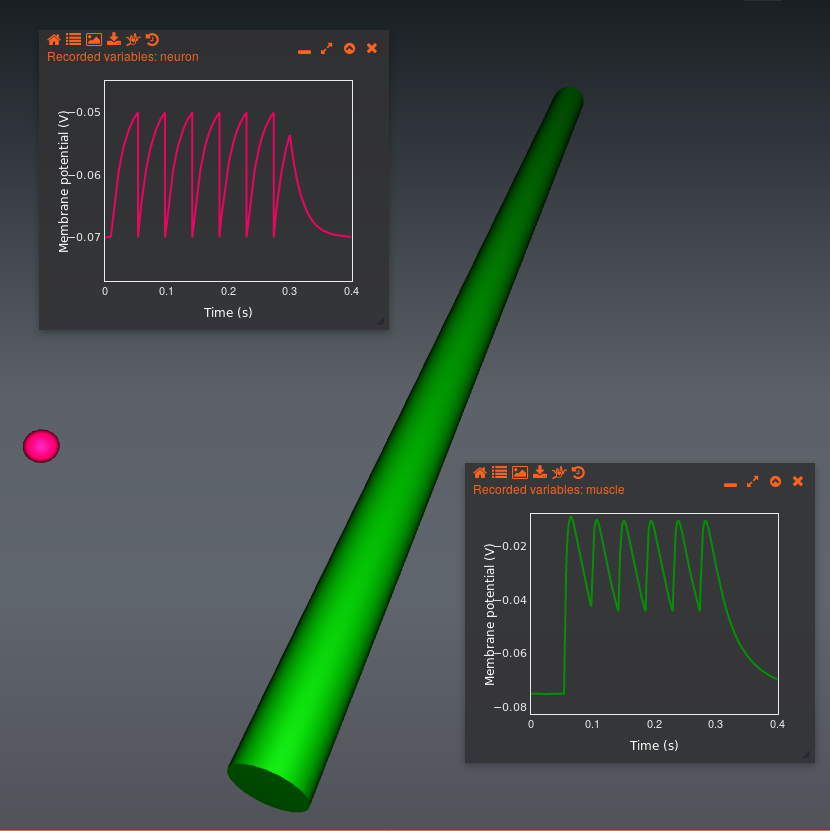Screen dimensions: 830x831
Task: Open history icon in muscle widget
Action: coord(578,473)
